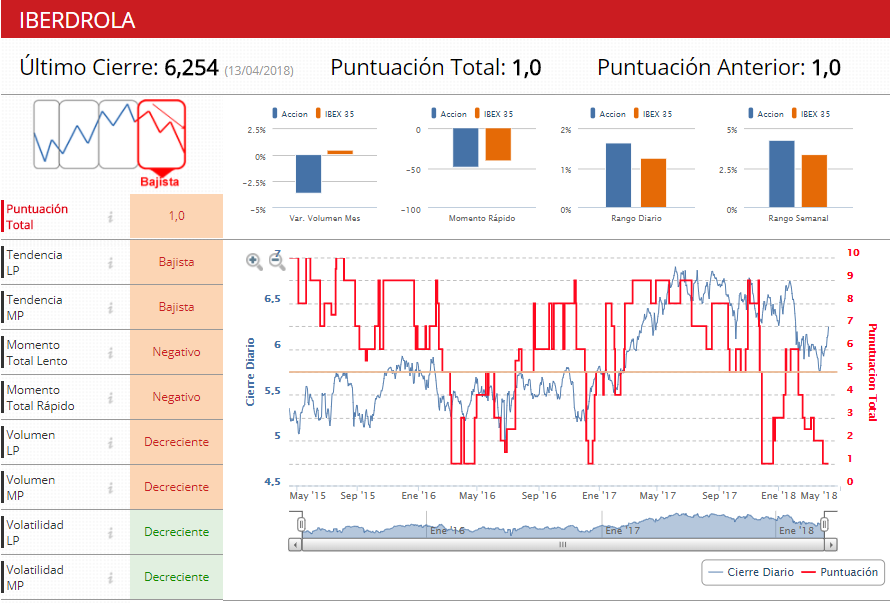Click the Tendencia LP row label
The image size is (892, 603).
pyautogui.click(x=34, y=262)
